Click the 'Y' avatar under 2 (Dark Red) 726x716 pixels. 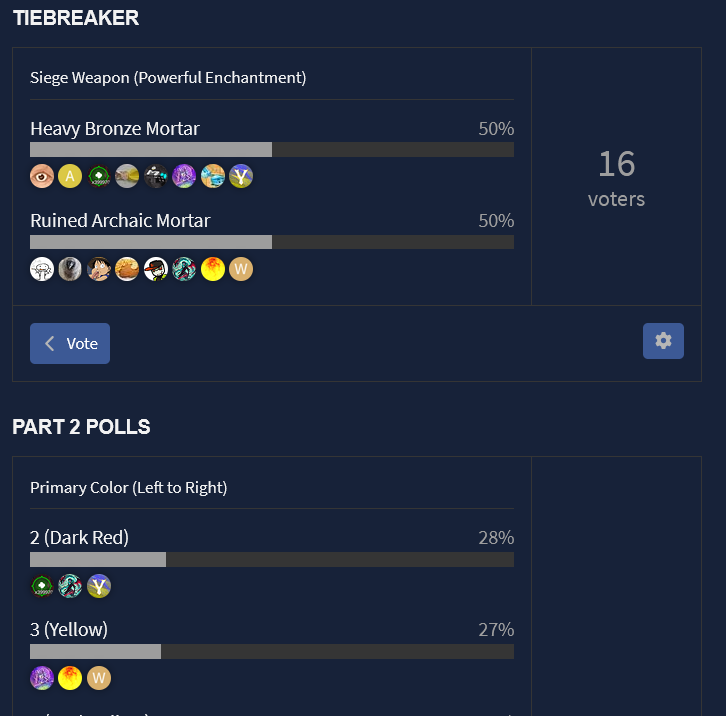[x=98, y=586]
